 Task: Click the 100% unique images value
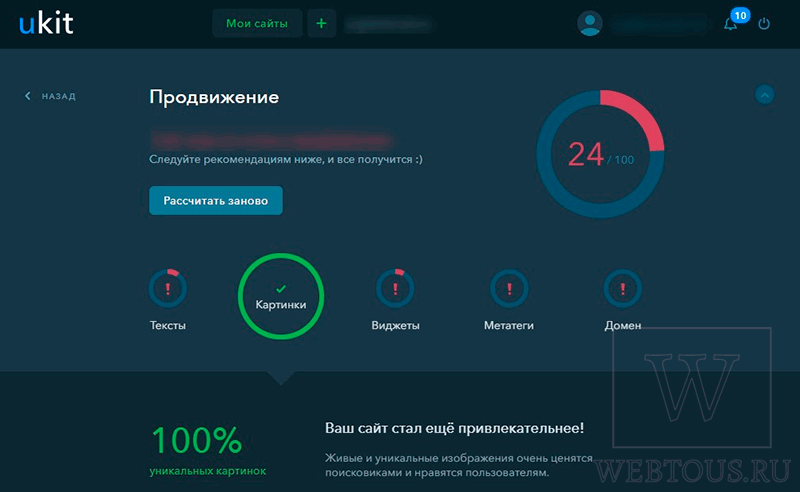point(197,440)
